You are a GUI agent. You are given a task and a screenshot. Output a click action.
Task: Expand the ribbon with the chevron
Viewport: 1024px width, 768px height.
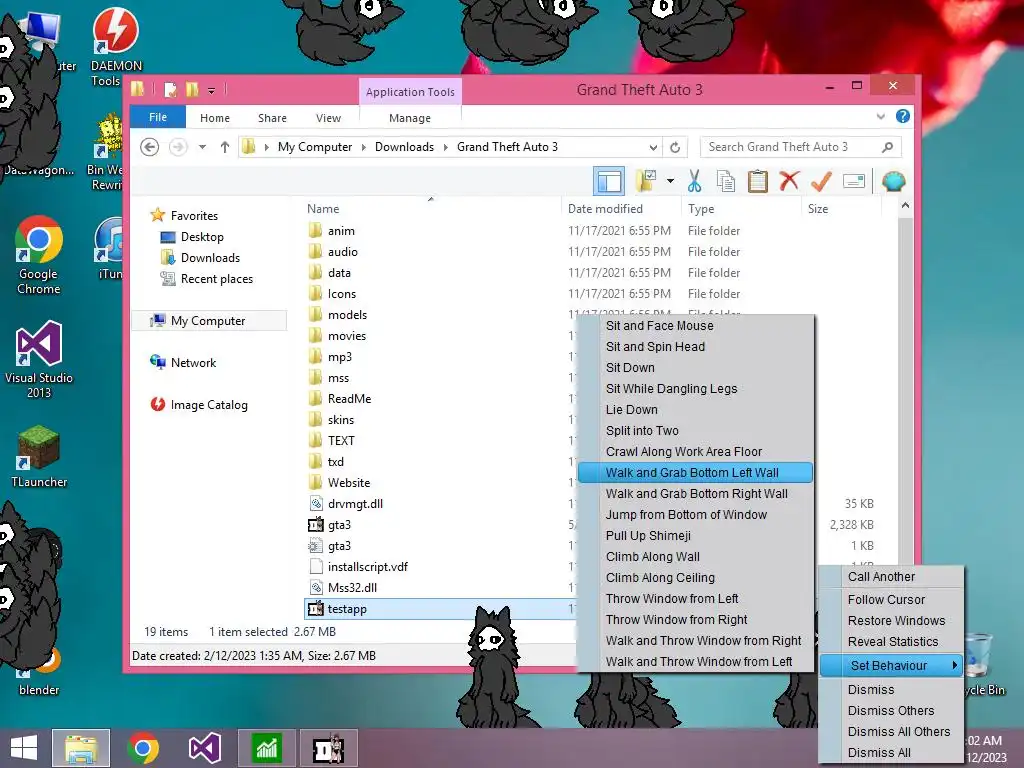(880, 117)
